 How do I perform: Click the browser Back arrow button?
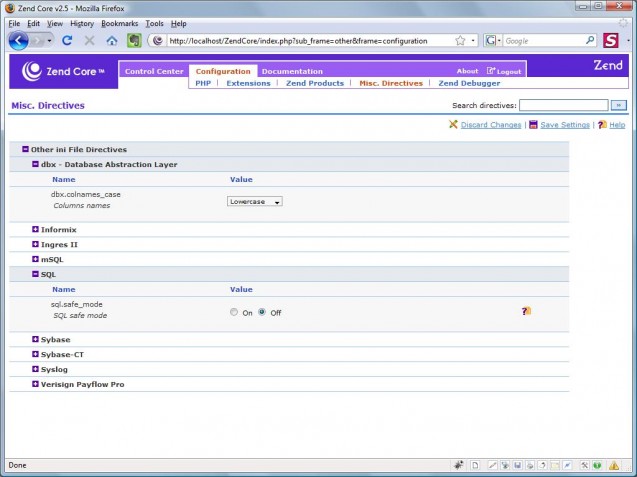pos(19,41)
